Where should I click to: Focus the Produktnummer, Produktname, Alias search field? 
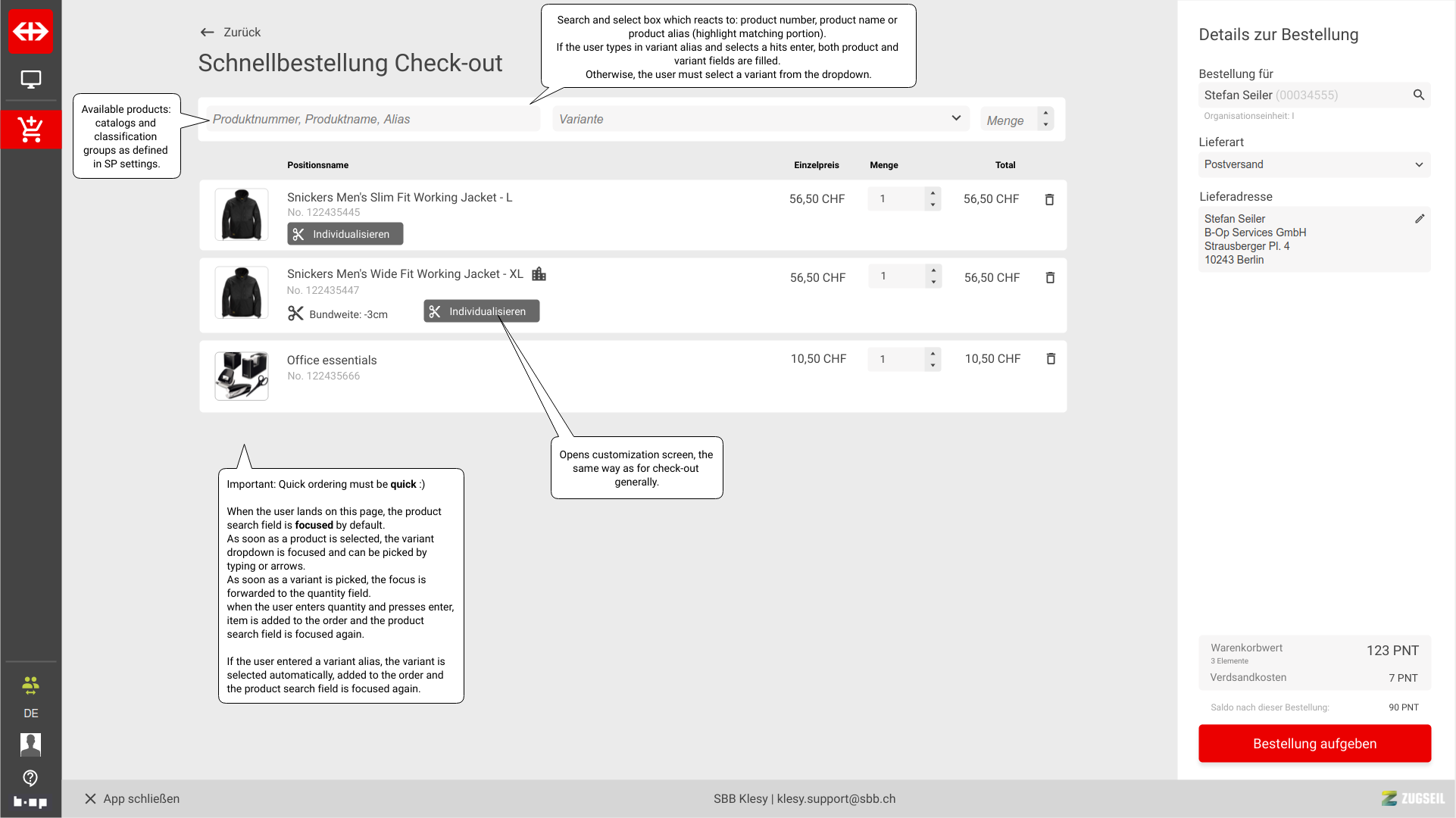pos(373,119)
